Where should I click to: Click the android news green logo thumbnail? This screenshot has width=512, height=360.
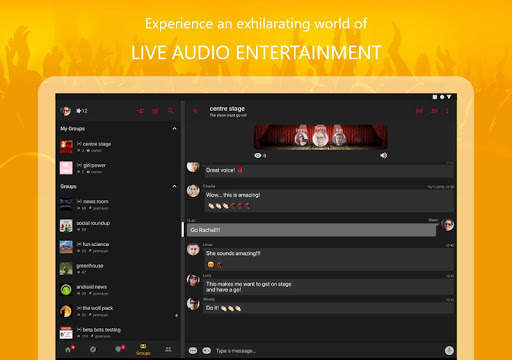[66, 290]
